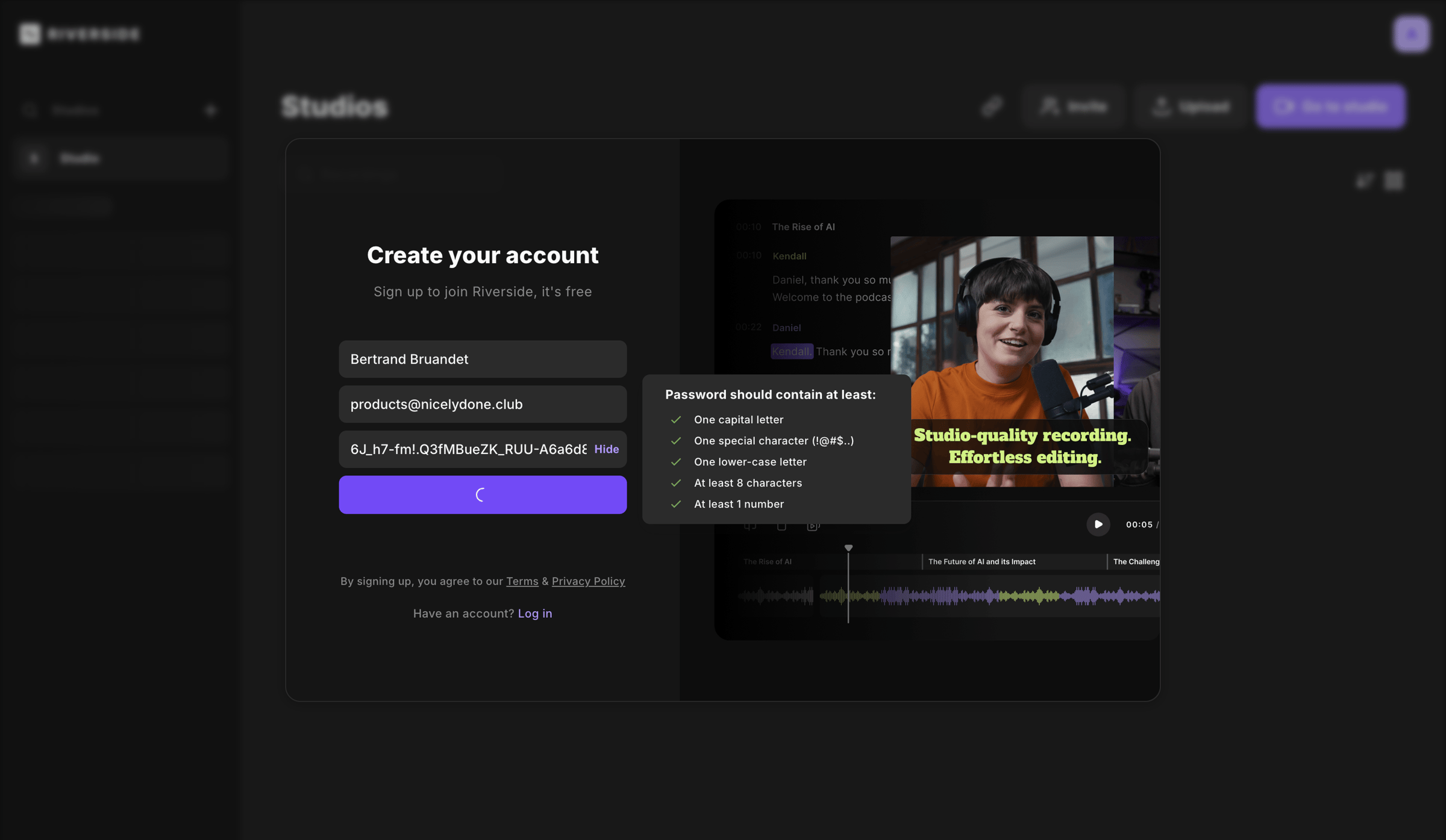The height and width of the screenshot is (840, 1446).
Task: Click the copy link icon
Action: tap(992, 107)
